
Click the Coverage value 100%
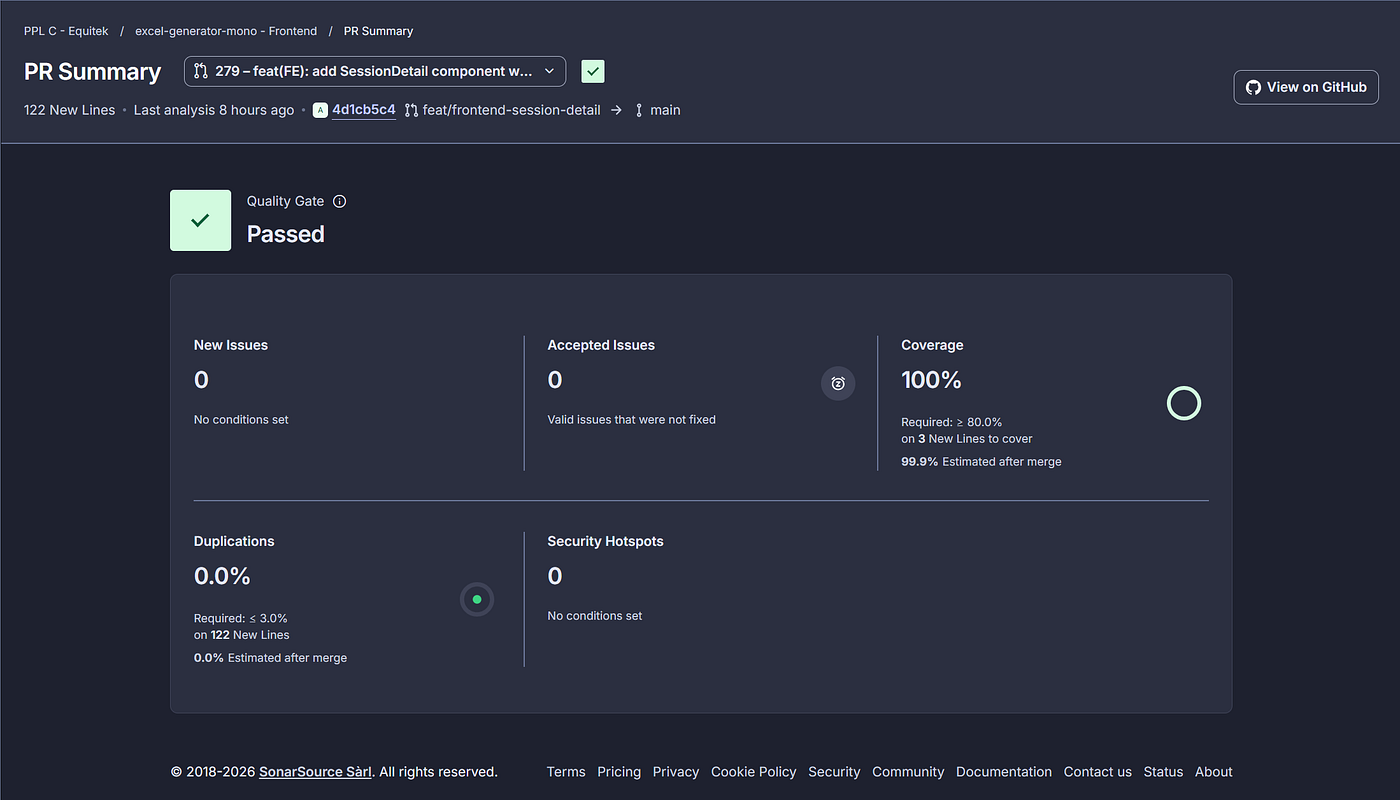tap(931, 380)
